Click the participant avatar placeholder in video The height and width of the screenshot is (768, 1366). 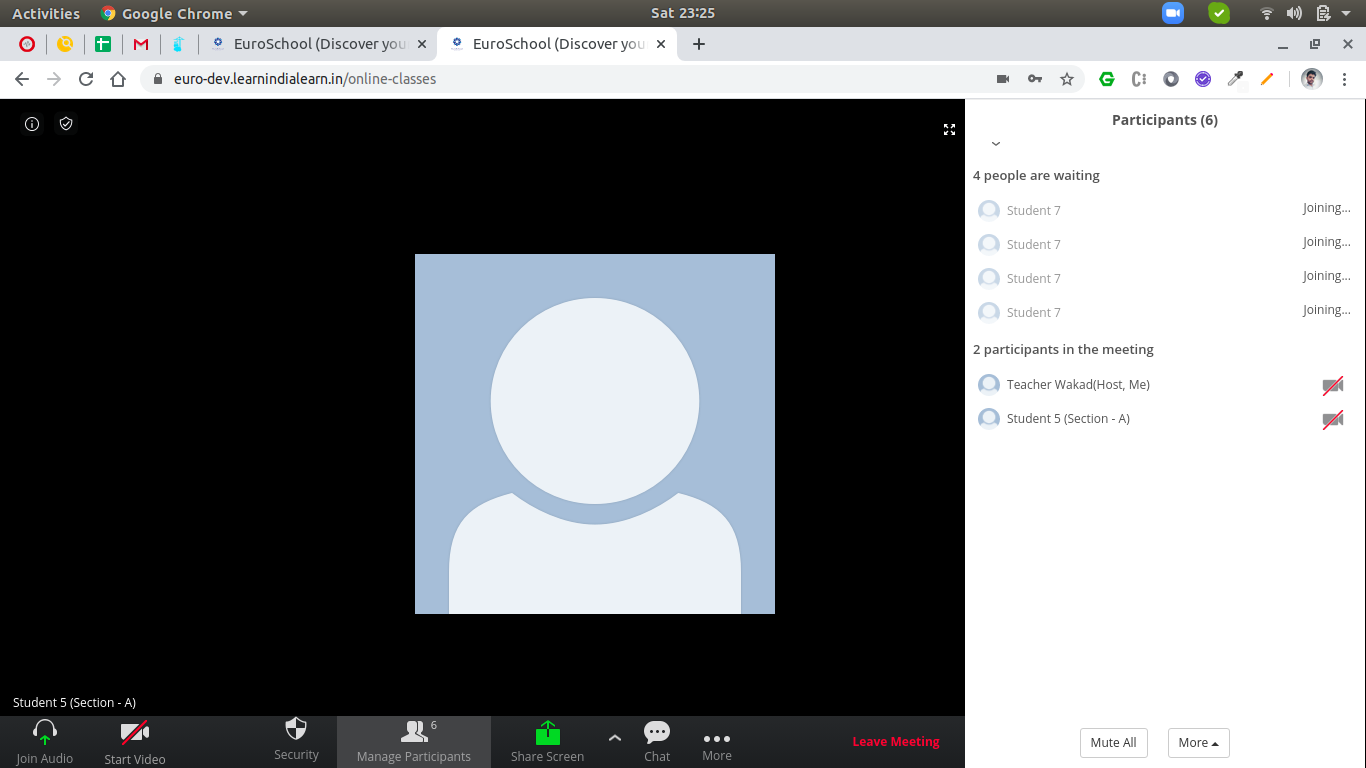pyautogui.click(x=595, y=434)
